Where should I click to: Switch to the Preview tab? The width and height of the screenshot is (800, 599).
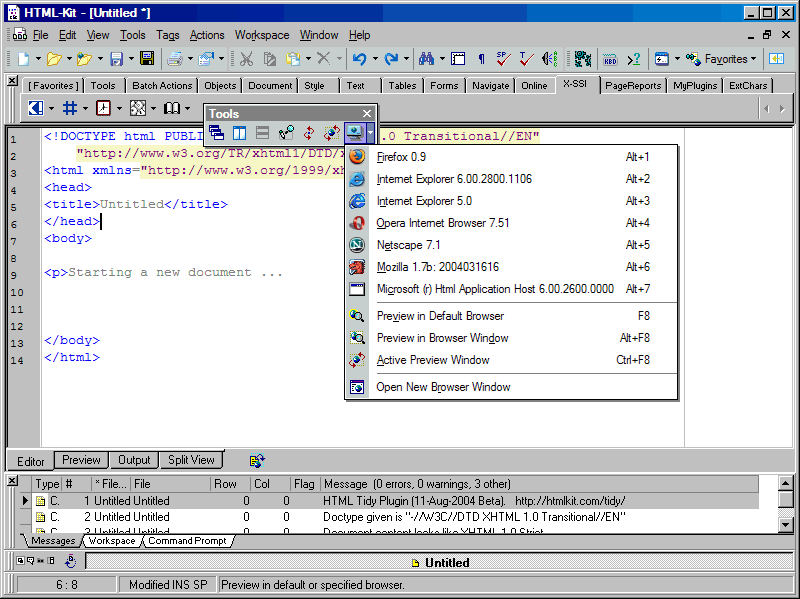[x=81, y=460]
